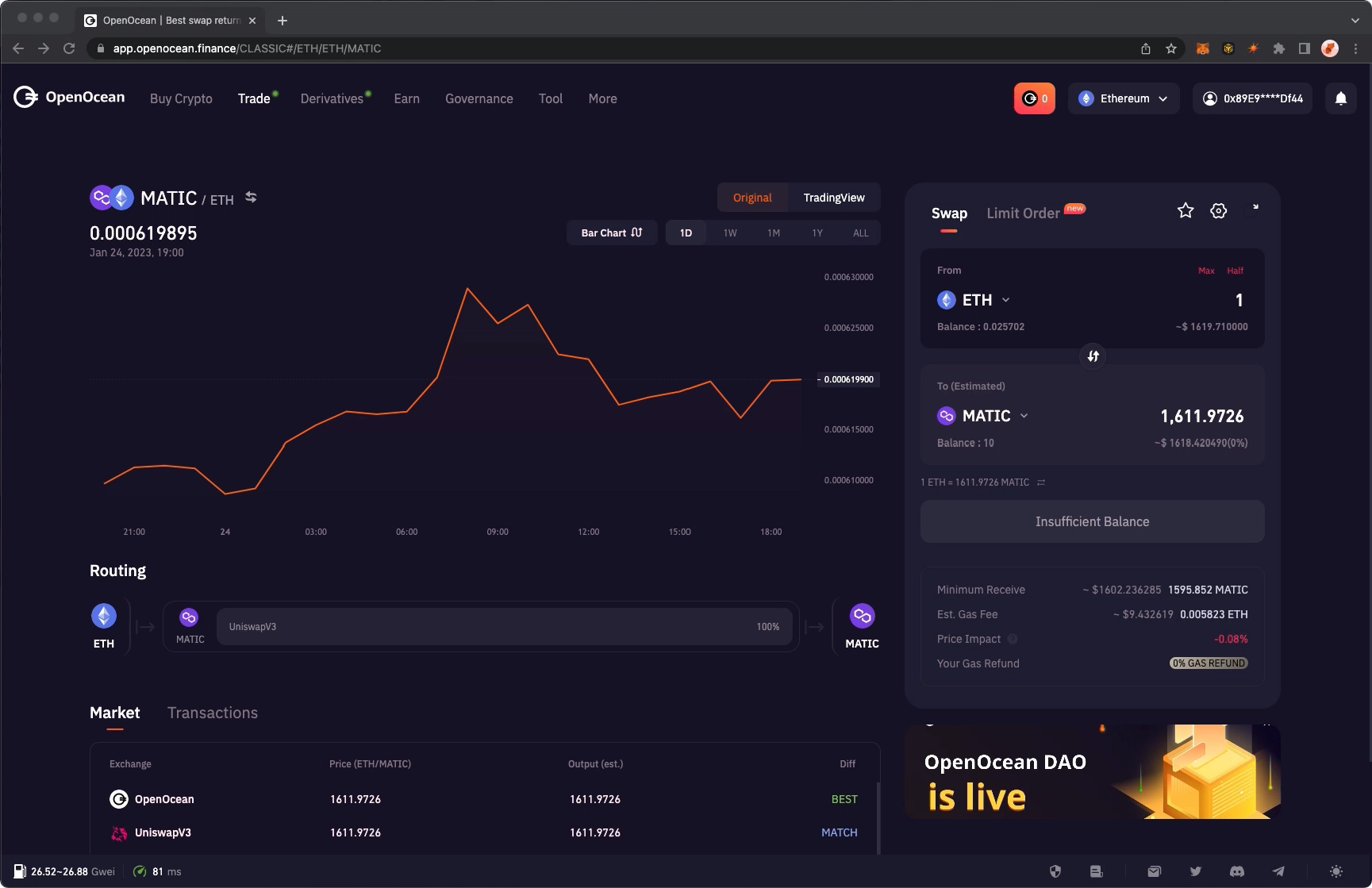This screenshot has height=888, width=1372.
Task: Bookmark this page star icon
Action: pyautogui.click(x=1171, y=48)
